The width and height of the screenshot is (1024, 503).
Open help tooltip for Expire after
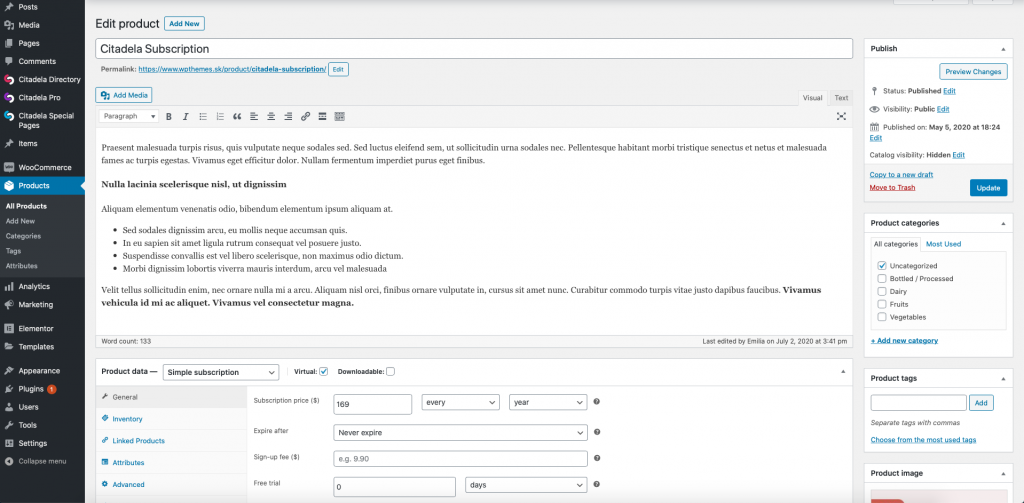tap(596, 432)
